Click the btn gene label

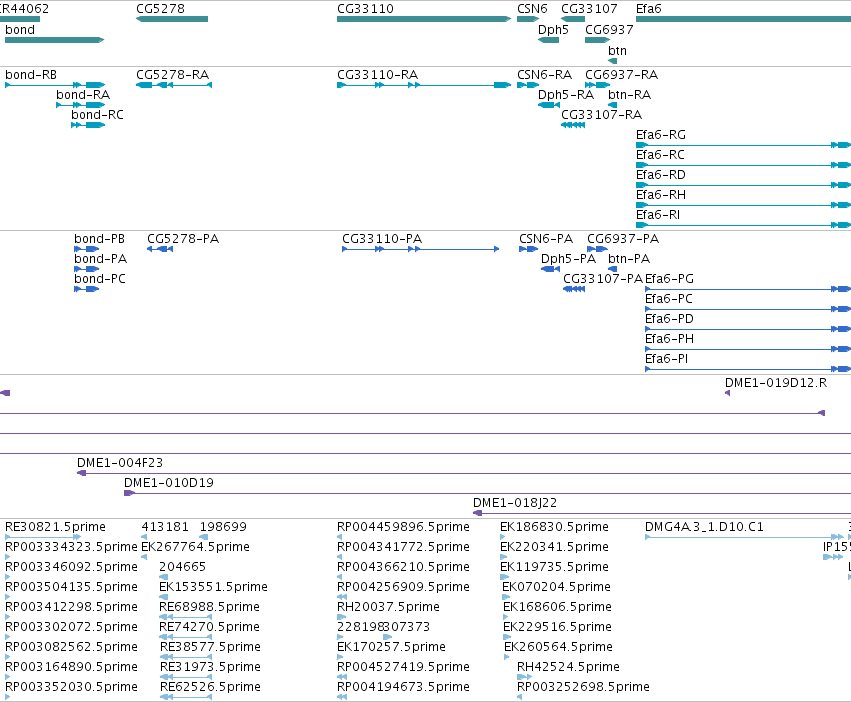[x=617, y=50]
